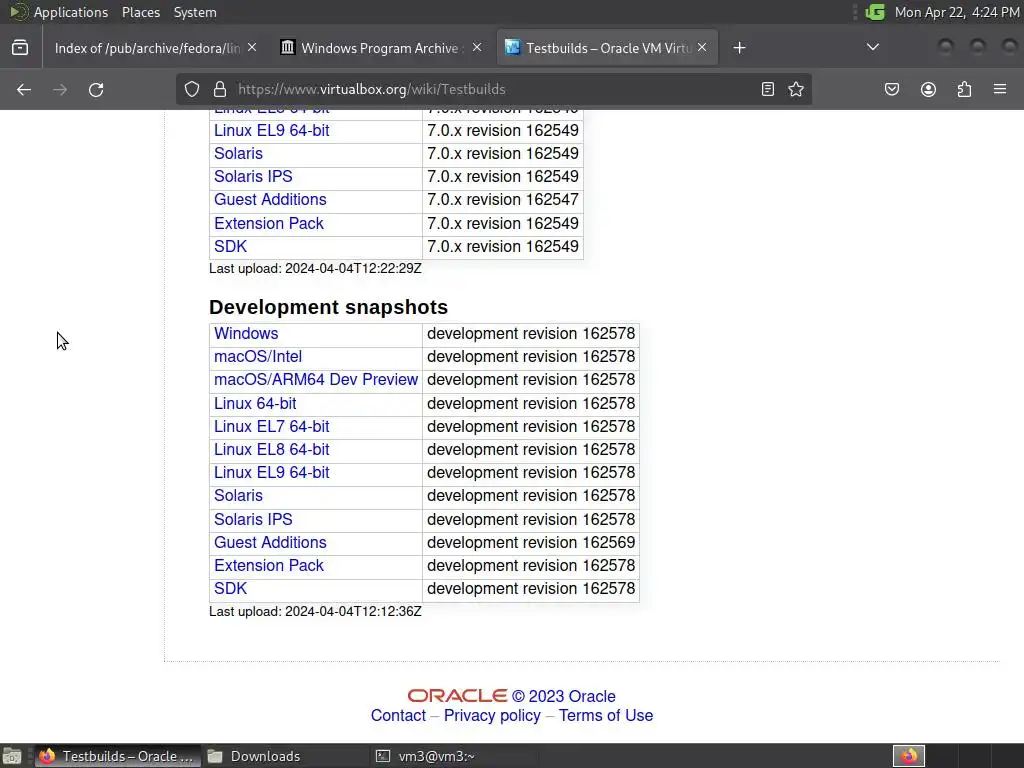Open the extensions puzzle icon
The width and height of the screenshot is (1024, 768).
[x=964, y=89]
